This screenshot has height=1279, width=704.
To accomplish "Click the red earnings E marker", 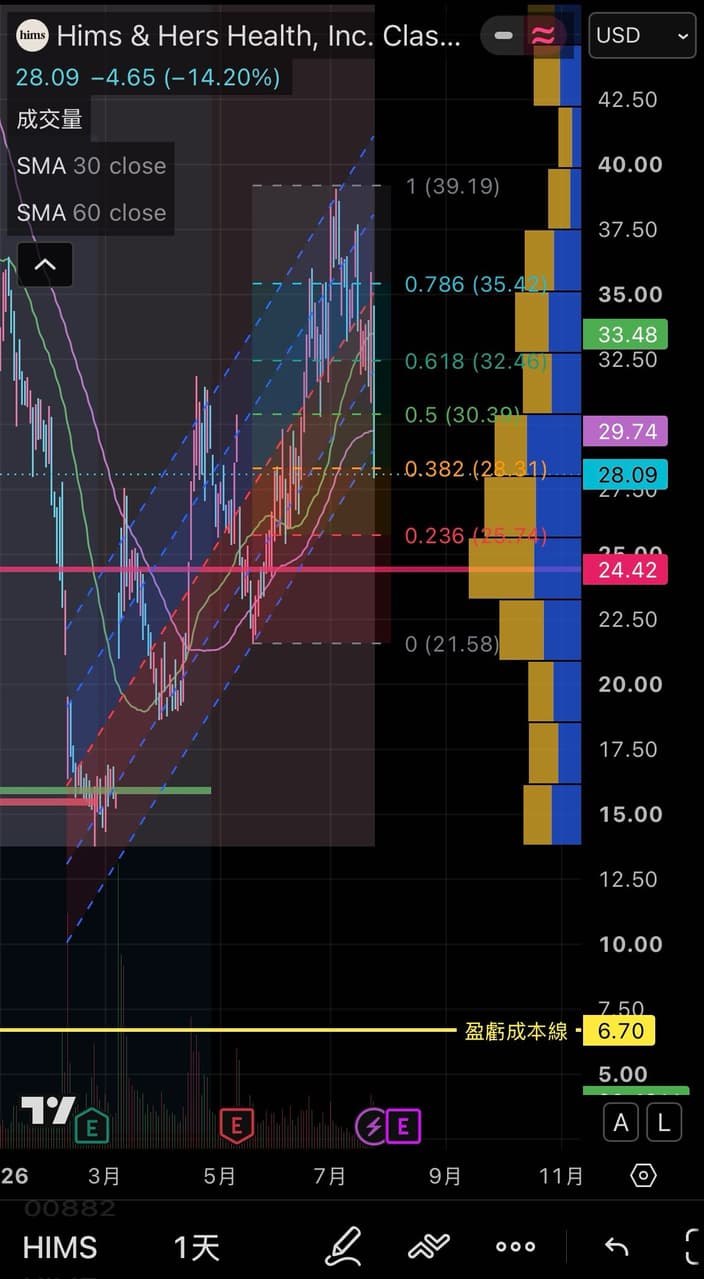I will [236, 1125].
